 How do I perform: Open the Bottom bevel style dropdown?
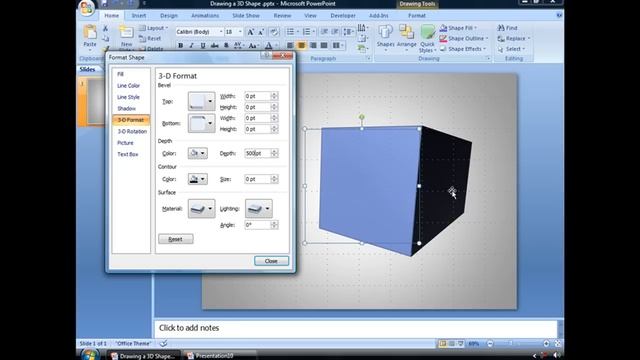coord(201,123)
